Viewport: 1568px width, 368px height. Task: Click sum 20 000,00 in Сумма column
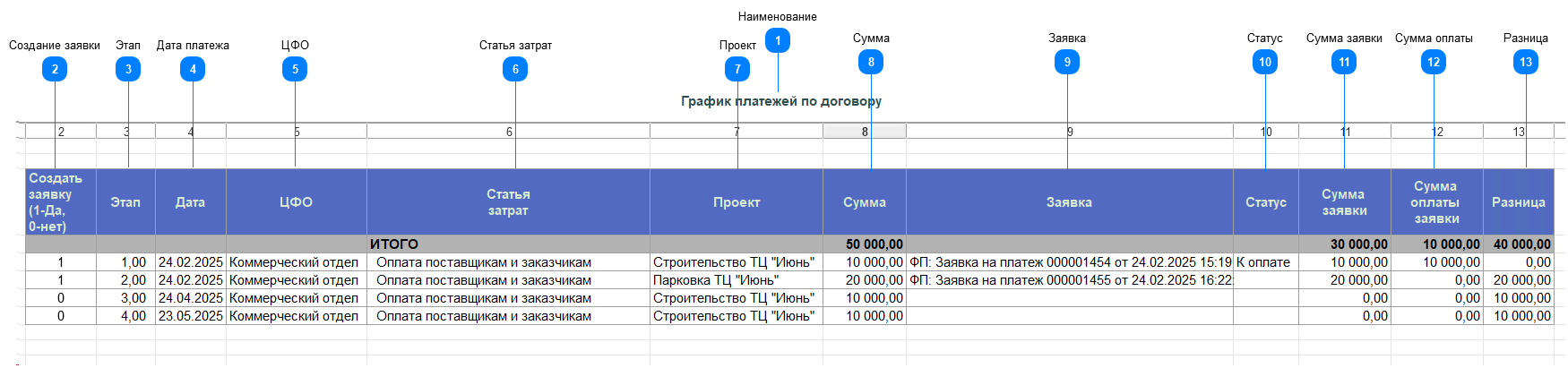[865, 280]
